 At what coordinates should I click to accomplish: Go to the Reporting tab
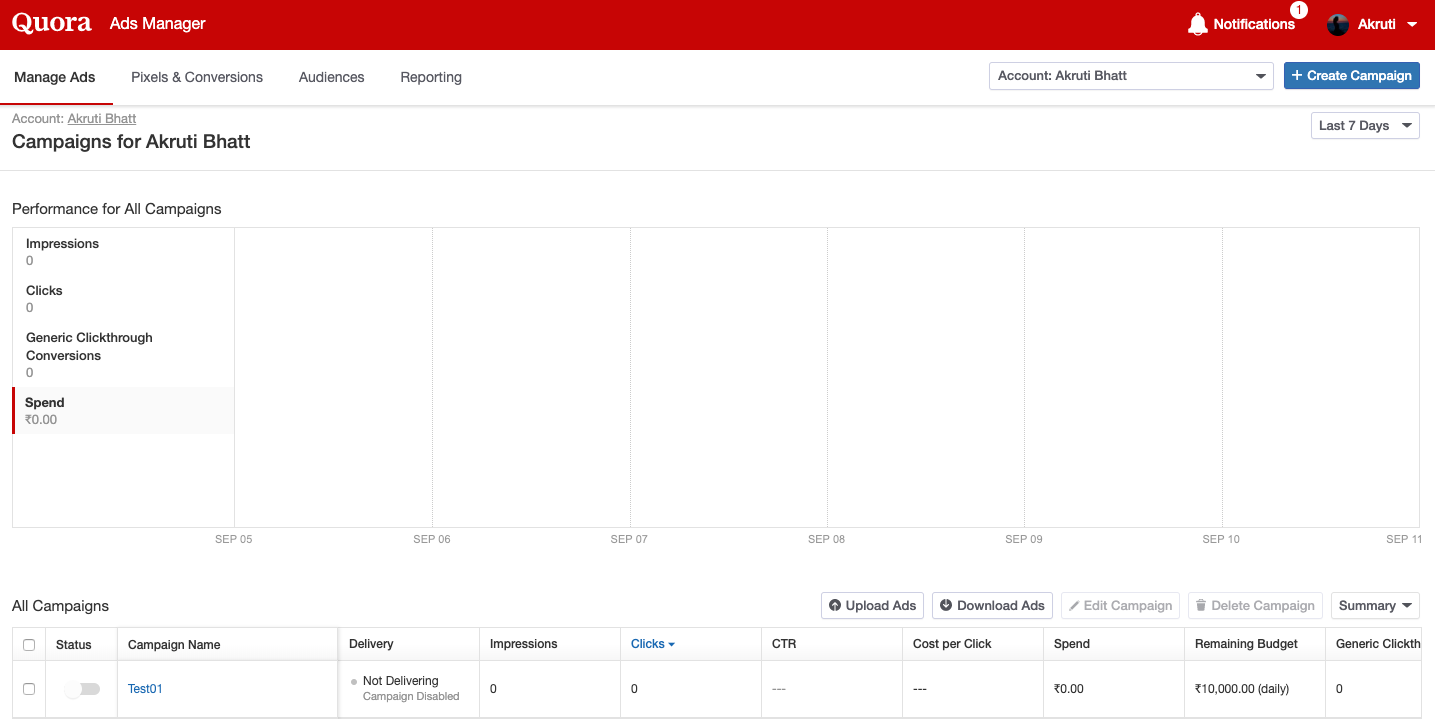431,77
